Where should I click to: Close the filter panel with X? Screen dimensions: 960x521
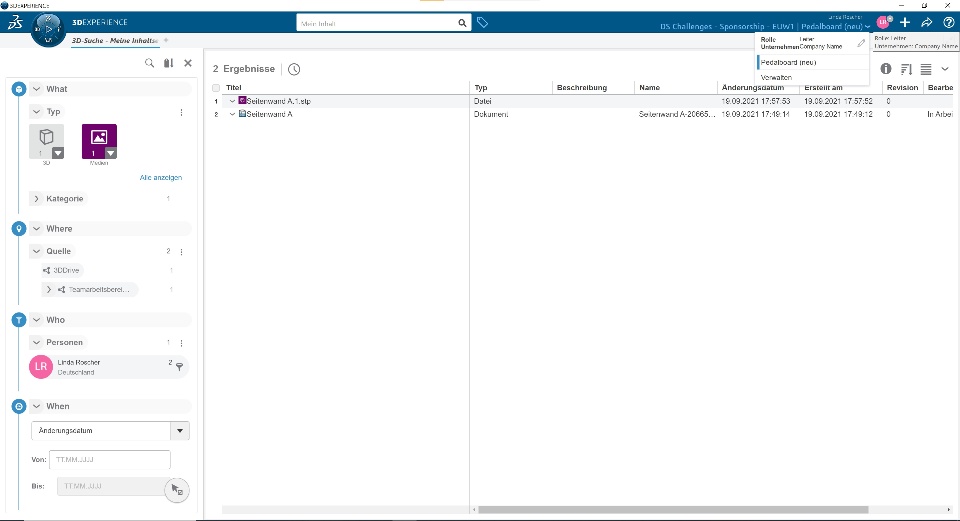(188, 63)
